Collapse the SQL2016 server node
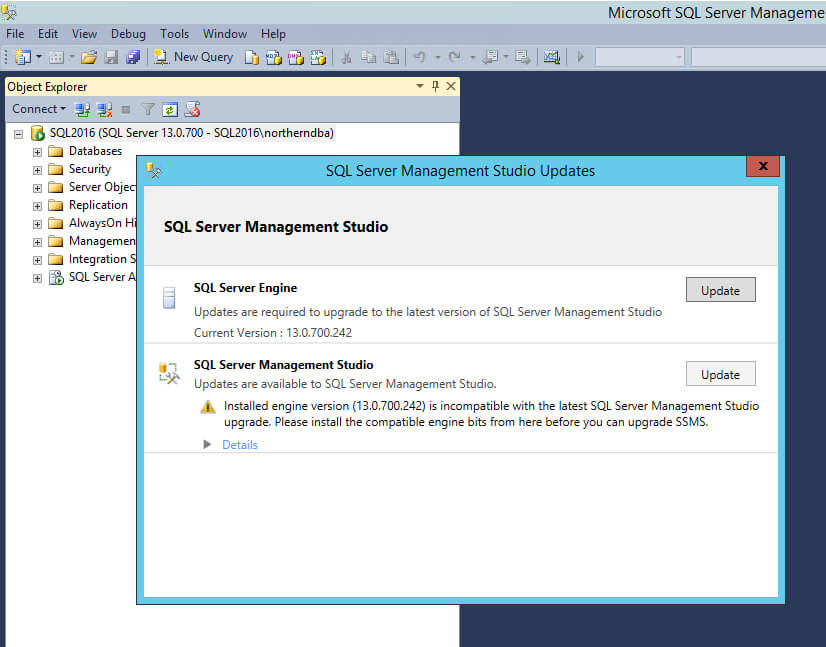Image resolution: width=826 pixels, height=647 pixels. 18,134
